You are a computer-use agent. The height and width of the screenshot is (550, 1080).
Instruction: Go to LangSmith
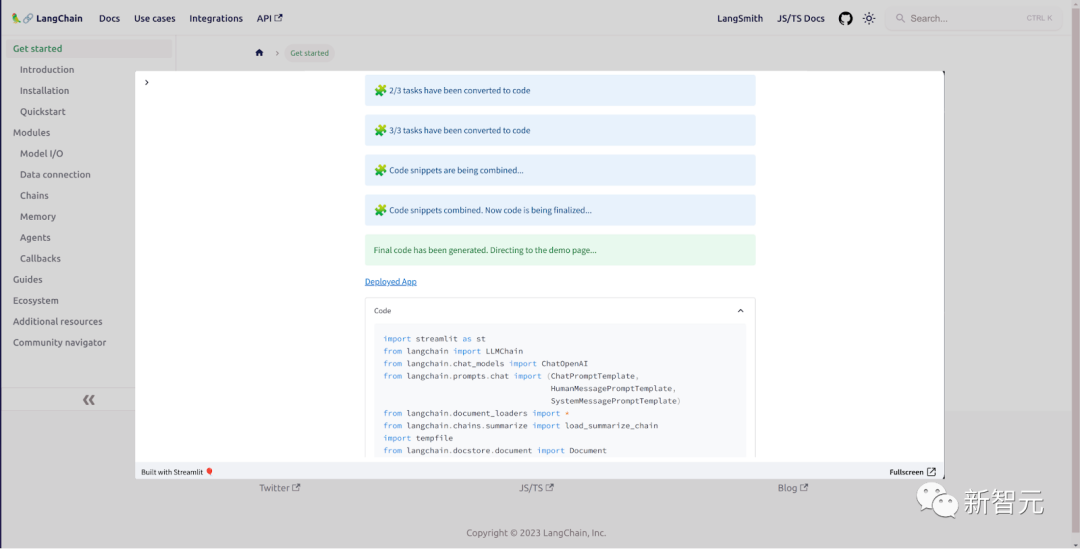tap(740, 19)
